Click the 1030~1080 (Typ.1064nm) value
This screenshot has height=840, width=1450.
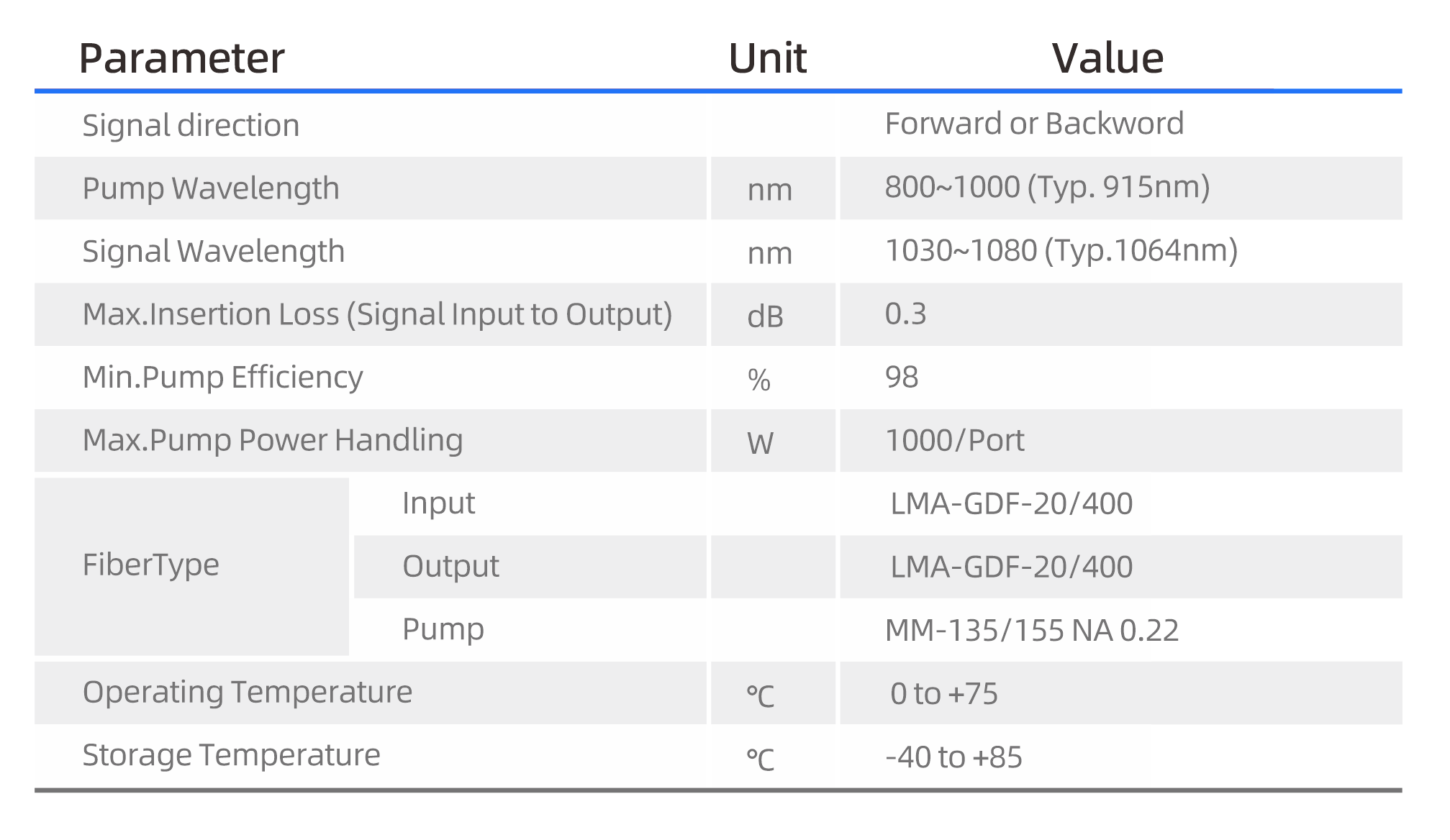[1061, 250]
